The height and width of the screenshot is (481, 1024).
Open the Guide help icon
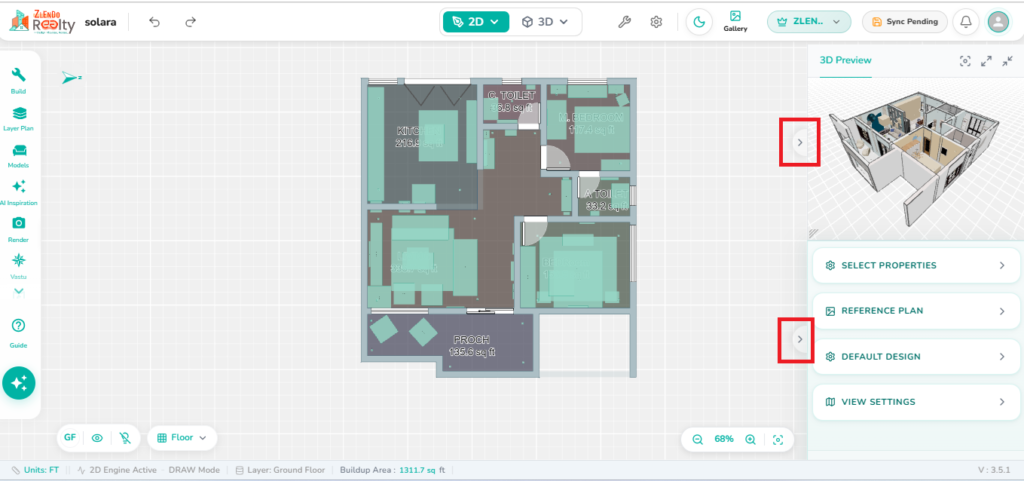pyautogui.click(x=18, y=332)
